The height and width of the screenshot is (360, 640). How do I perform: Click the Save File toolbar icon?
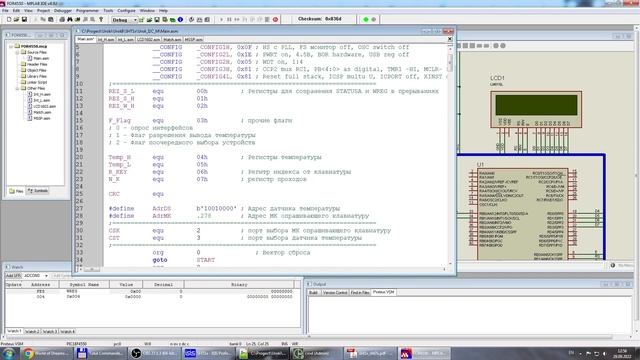point(24,19)
